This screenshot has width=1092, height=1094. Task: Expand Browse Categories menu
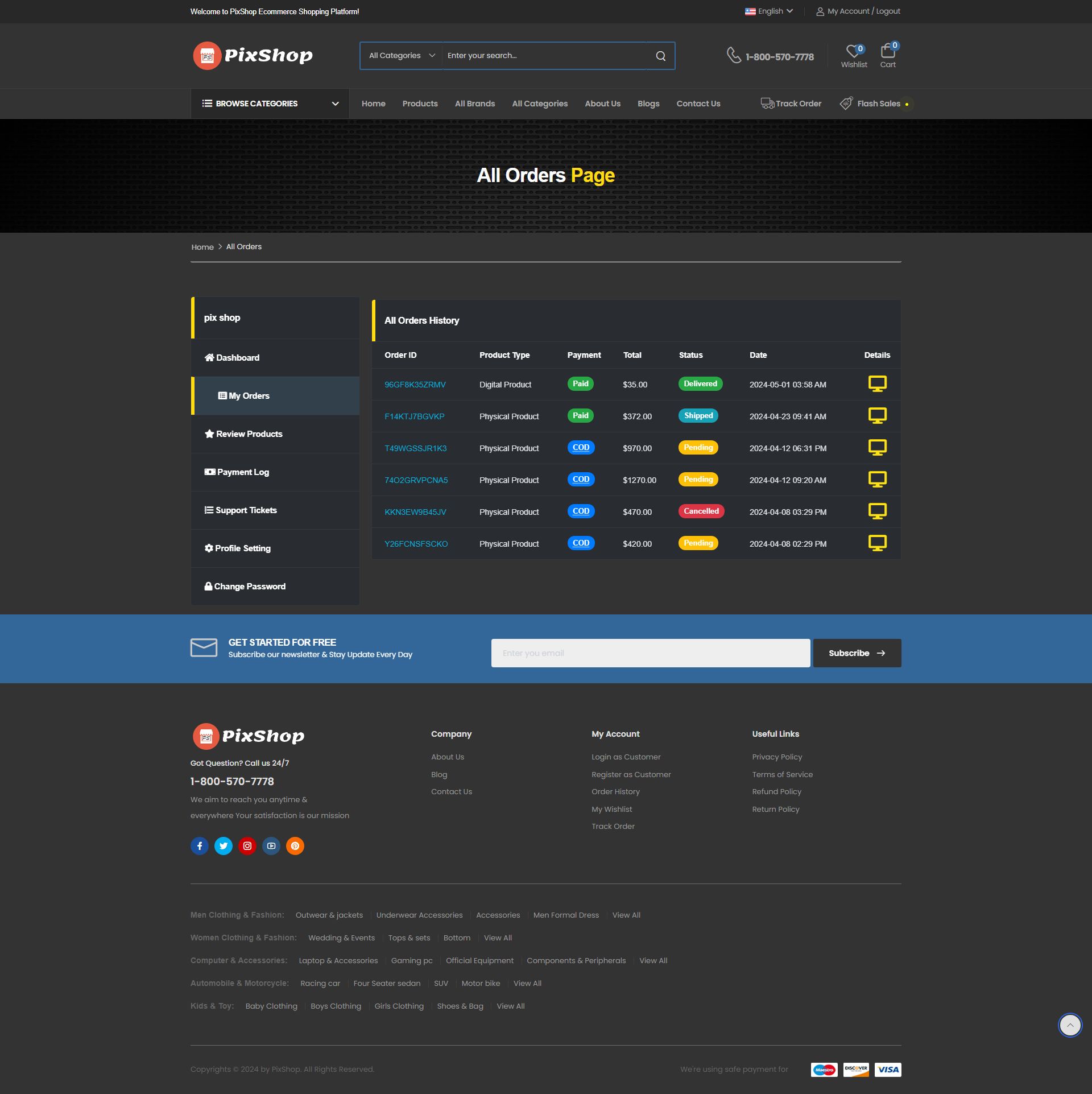pos(270,104)
